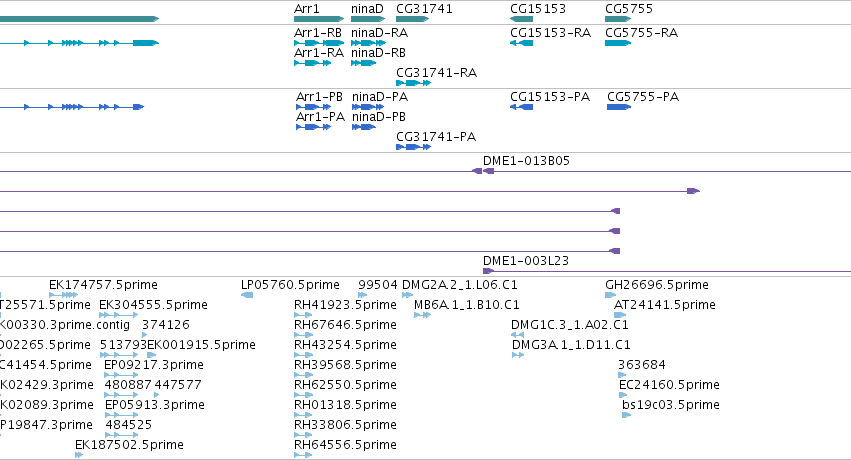Click the CG15153-RA transcript label
The image size is (851, 460).
coord(550,33)
